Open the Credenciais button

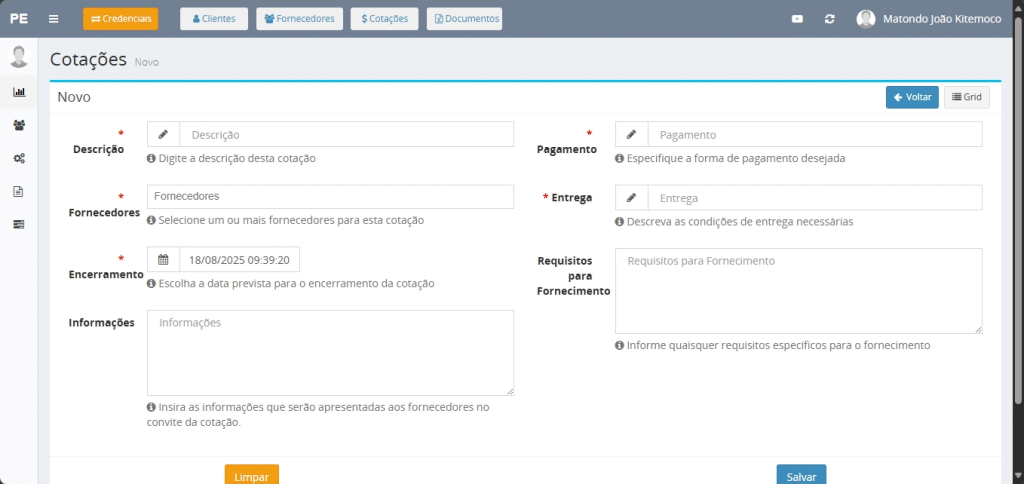pyautogui.click(x=121, y=19)
